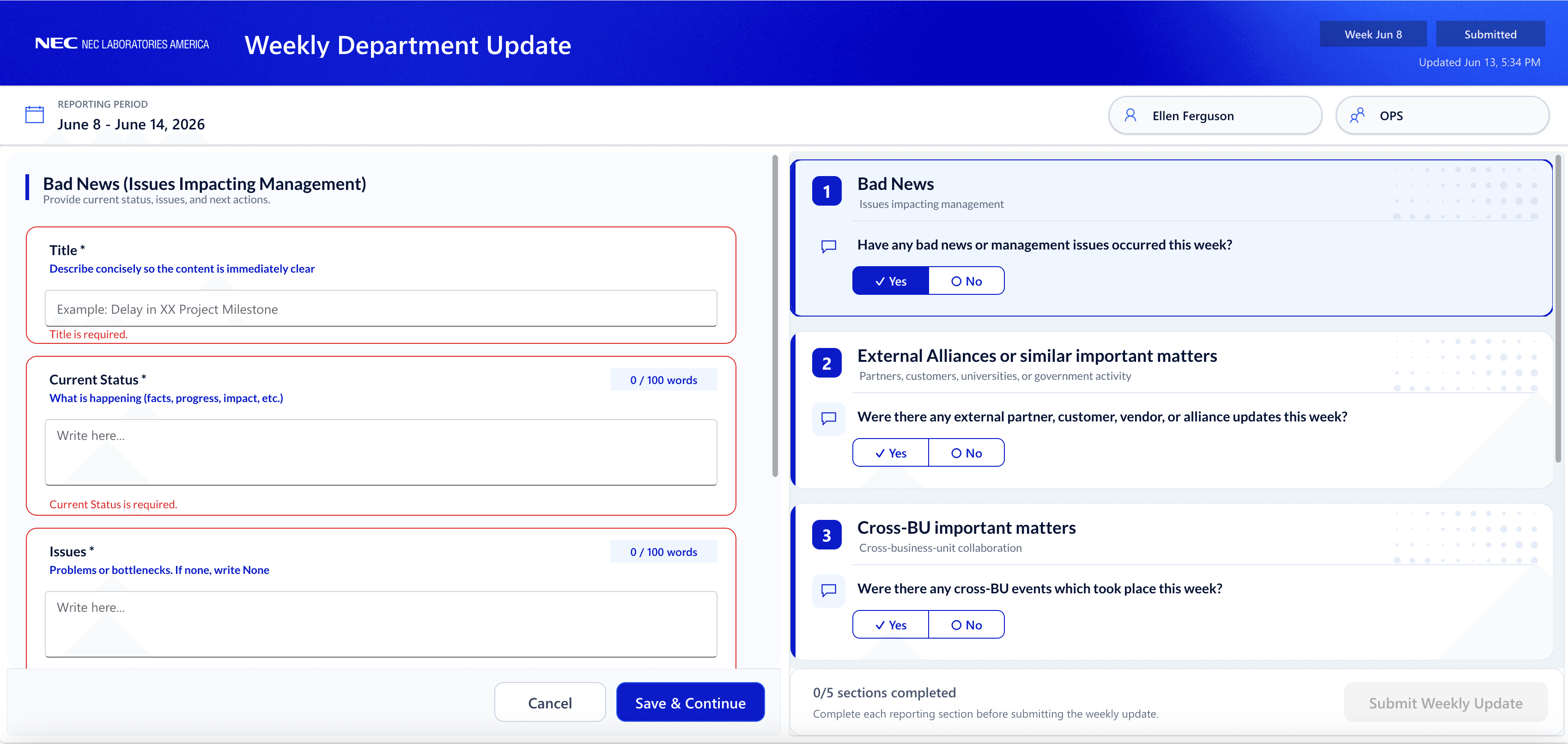Open the Ellen Ferguson user selector
The width and height of the screenshot is (1568, 744).
[1215, 115]
